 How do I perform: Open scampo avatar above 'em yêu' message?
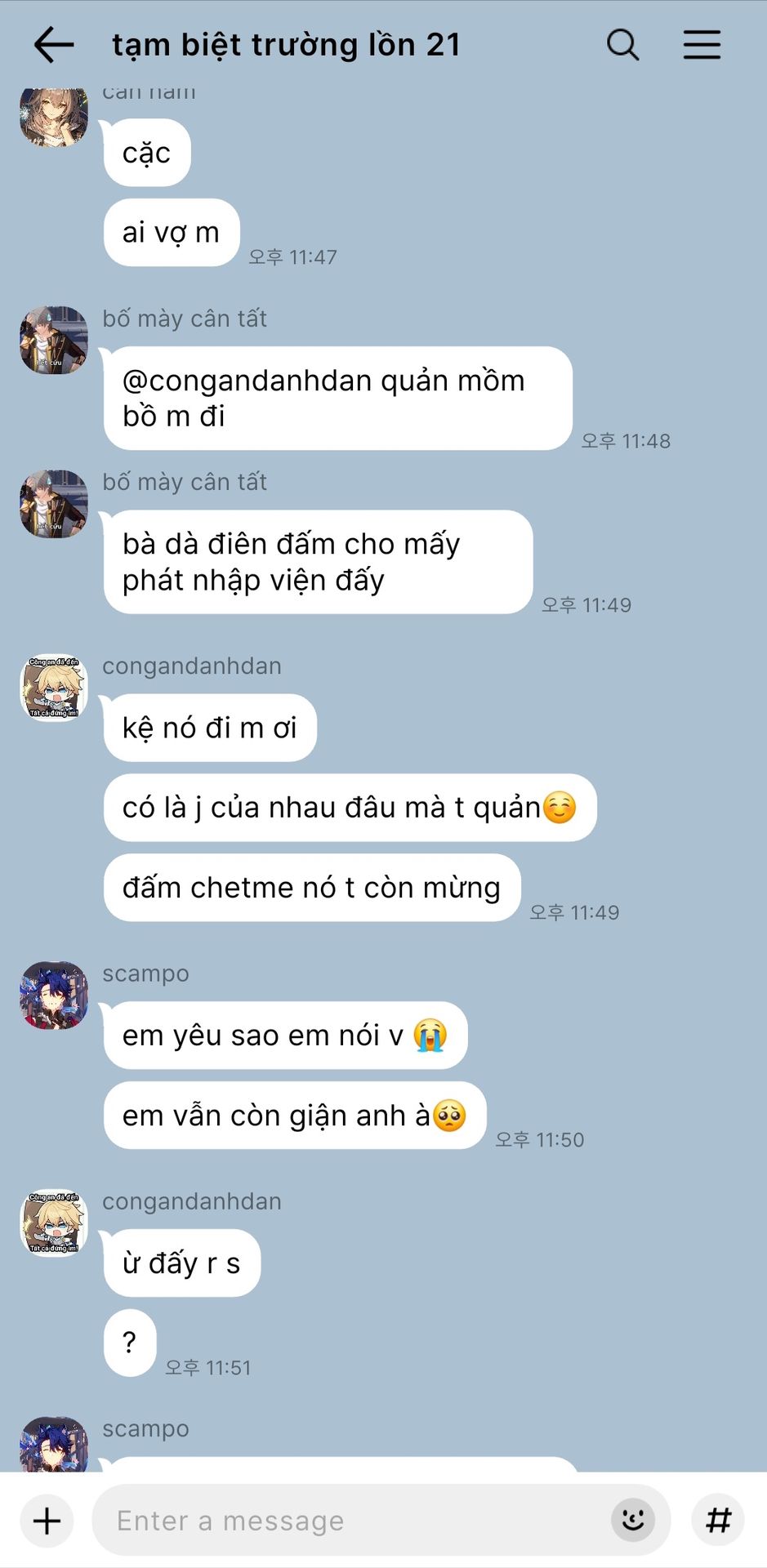coord(54,996)
